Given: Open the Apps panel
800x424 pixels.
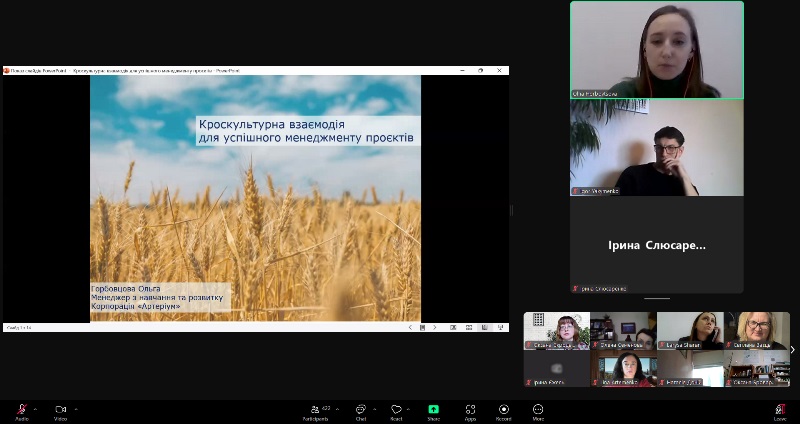Looking at the screenshot, I should pyautogui.click(x=470, y=410).
